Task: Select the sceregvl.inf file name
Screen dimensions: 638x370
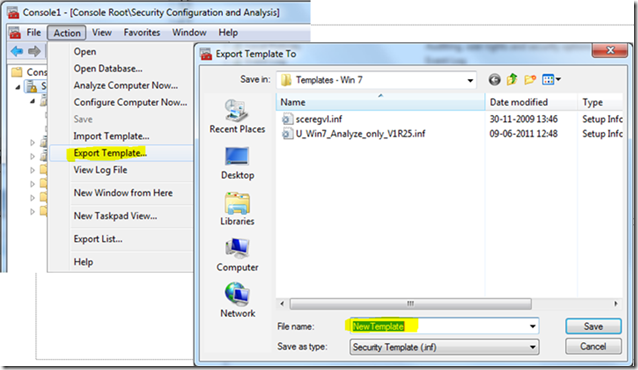Action: tap(319, 119)
